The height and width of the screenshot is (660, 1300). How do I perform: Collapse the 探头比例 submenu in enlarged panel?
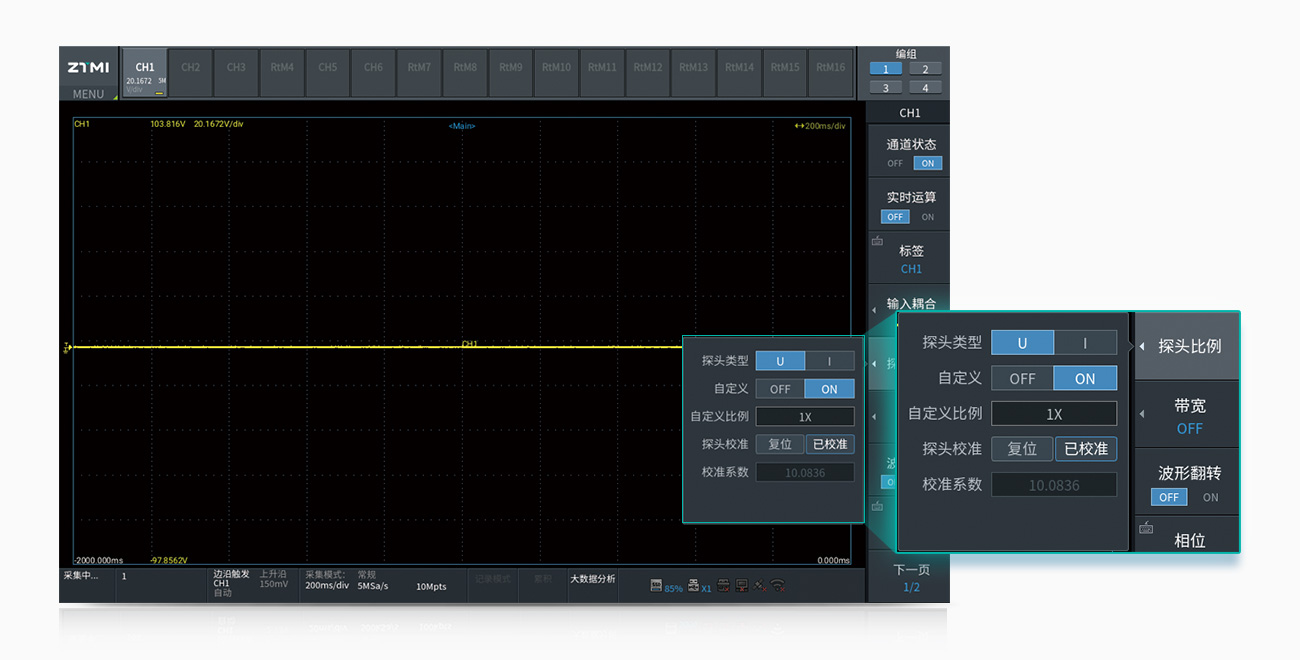(x=1188, y=346)
